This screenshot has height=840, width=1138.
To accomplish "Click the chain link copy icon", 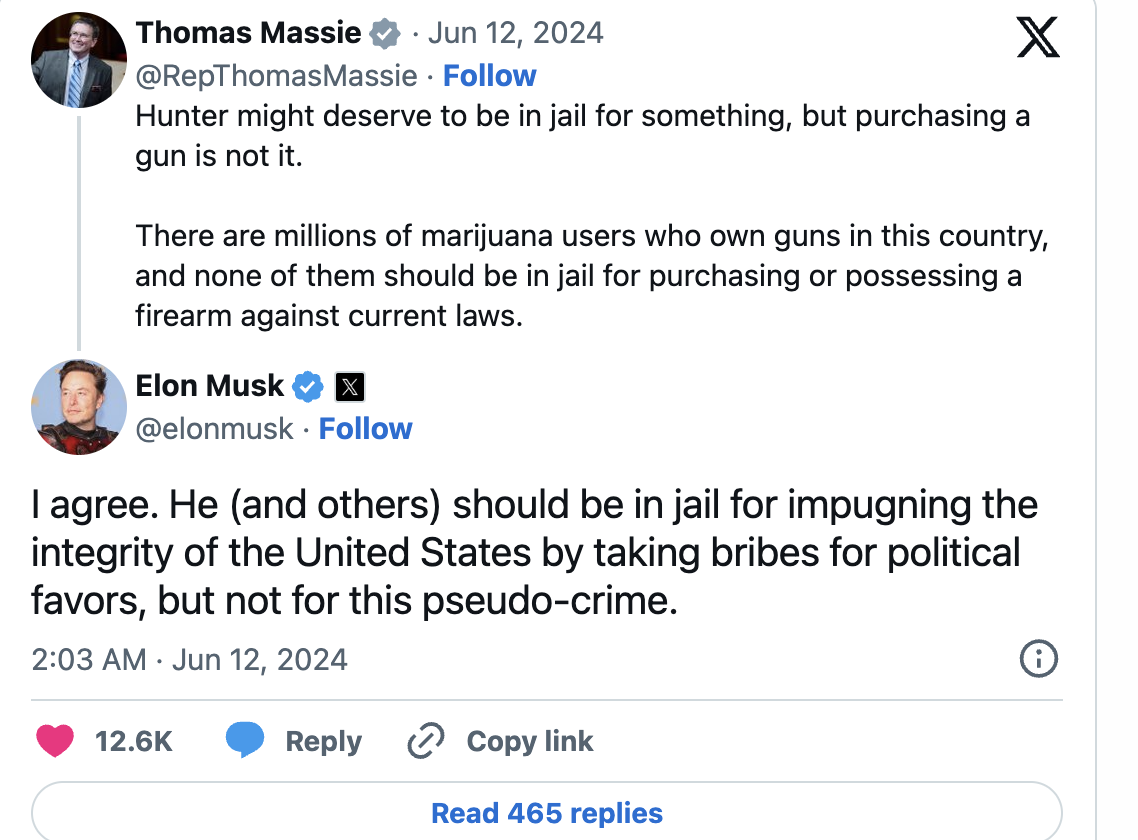I will point(425,741).
